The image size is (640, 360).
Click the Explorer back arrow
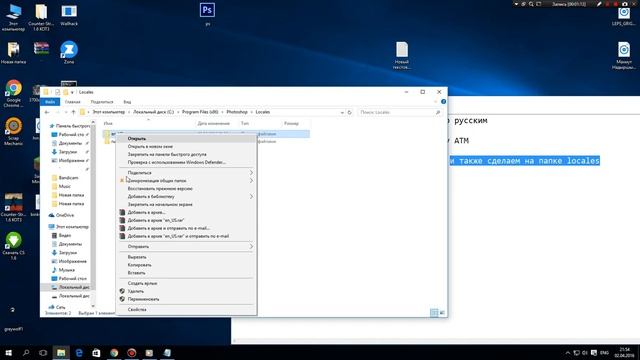click(47, 112)
